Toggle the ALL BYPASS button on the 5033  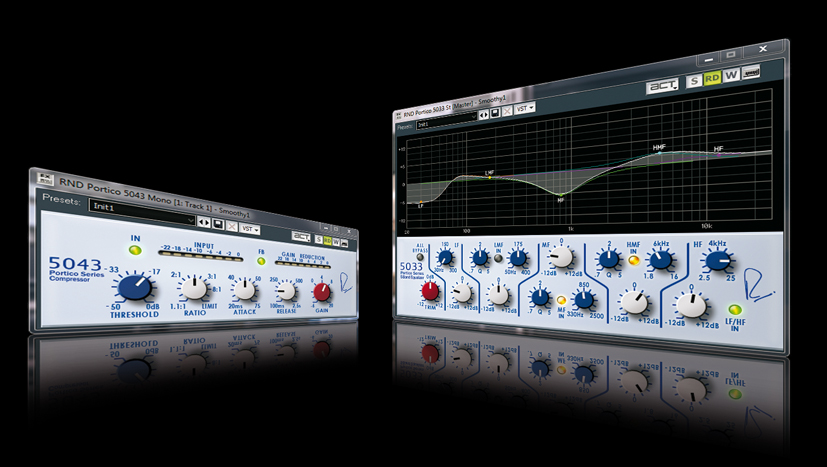pyautogui.click(x=420, y=257)
